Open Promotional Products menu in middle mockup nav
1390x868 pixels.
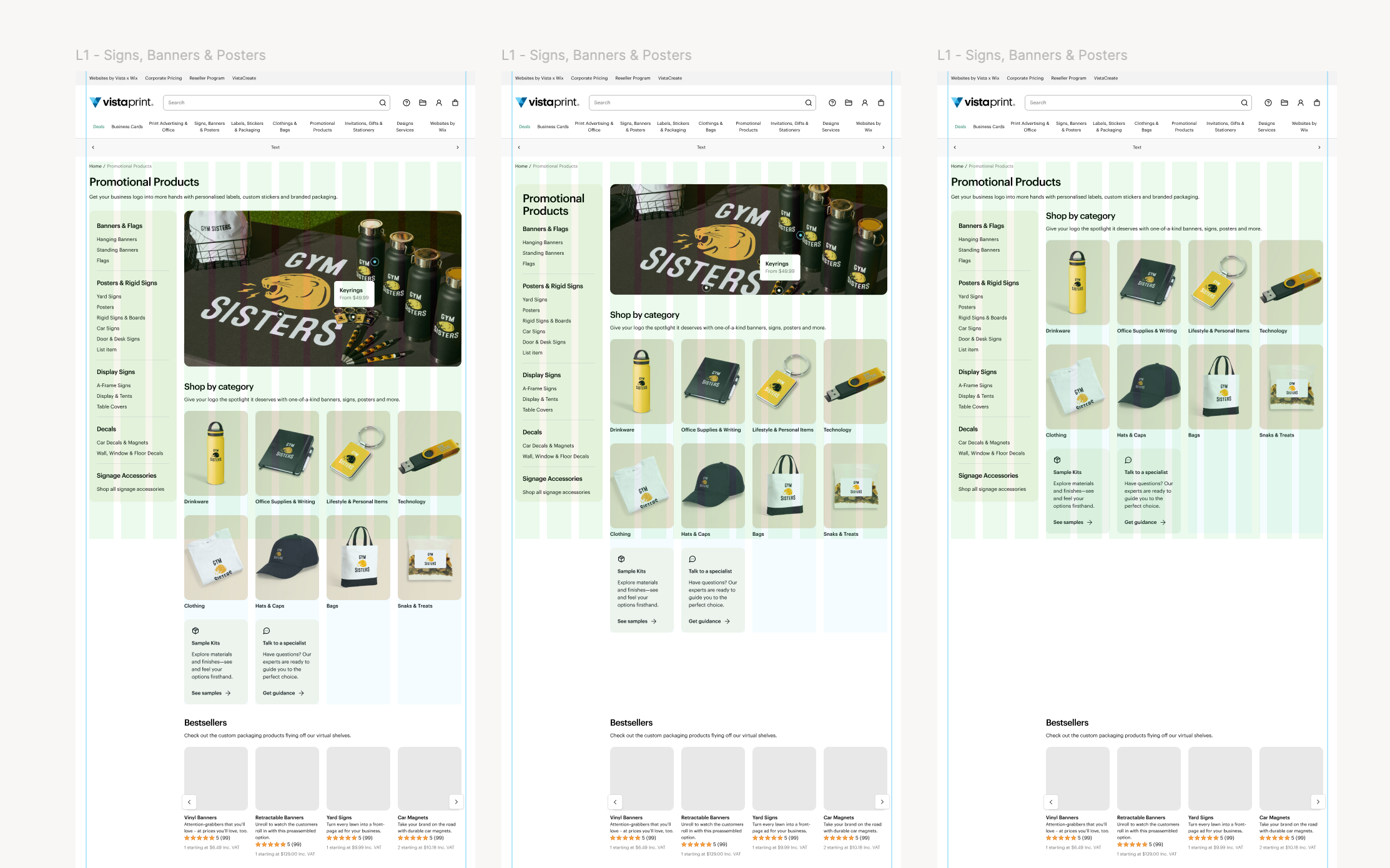click(x=748, y=127)
